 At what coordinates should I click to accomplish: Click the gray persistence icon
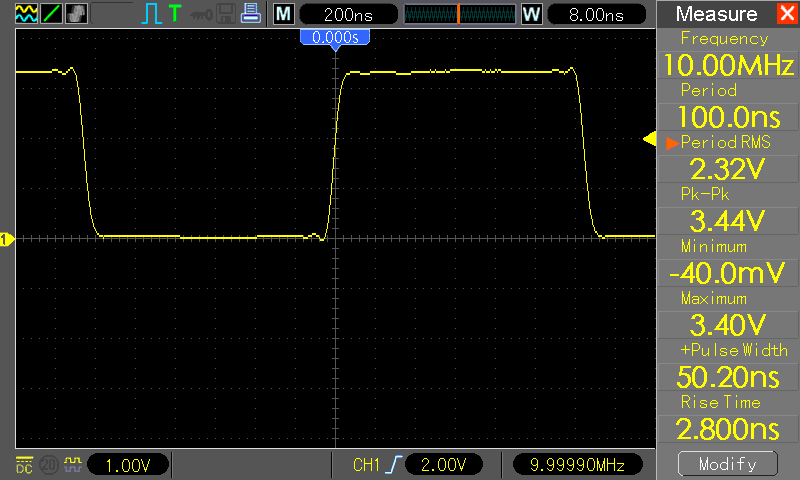click(x=76, y=14)
